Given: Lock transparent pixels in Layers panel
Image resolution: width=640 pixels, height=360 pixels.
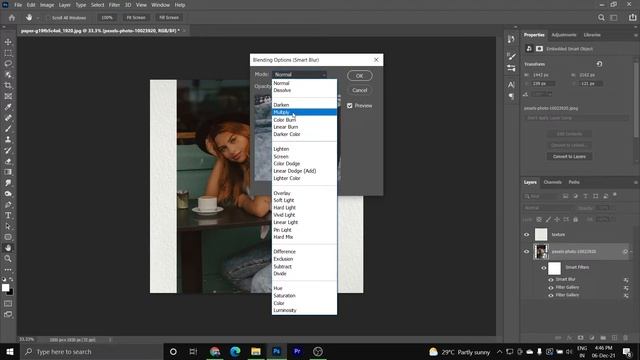Looking at the screenshot, I should tap(539, 220).
